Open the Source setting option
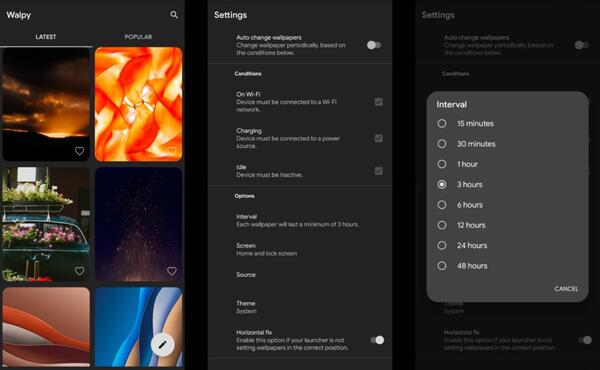 [x=300, y=275]
